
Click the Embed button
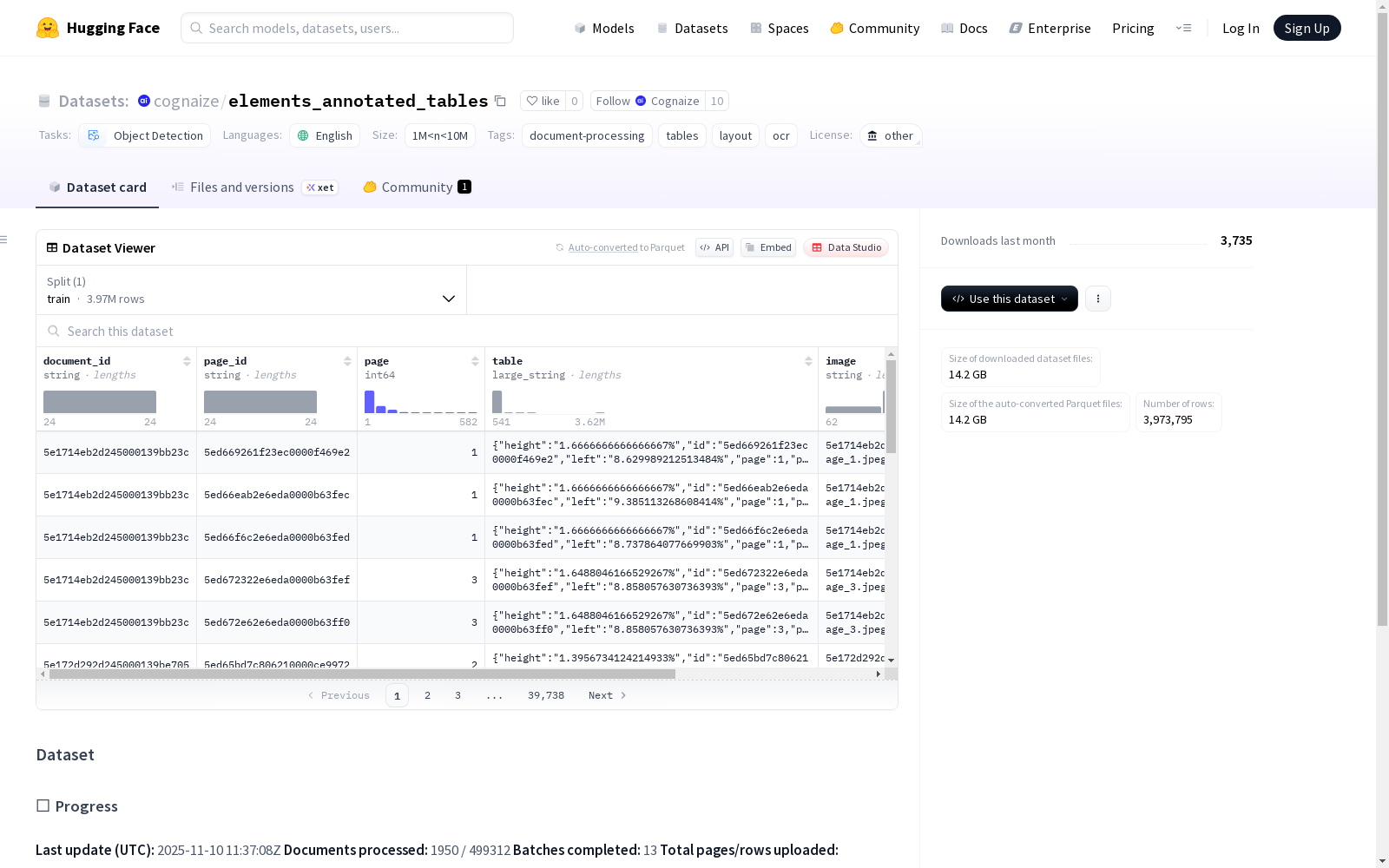[x=768, y=247]
